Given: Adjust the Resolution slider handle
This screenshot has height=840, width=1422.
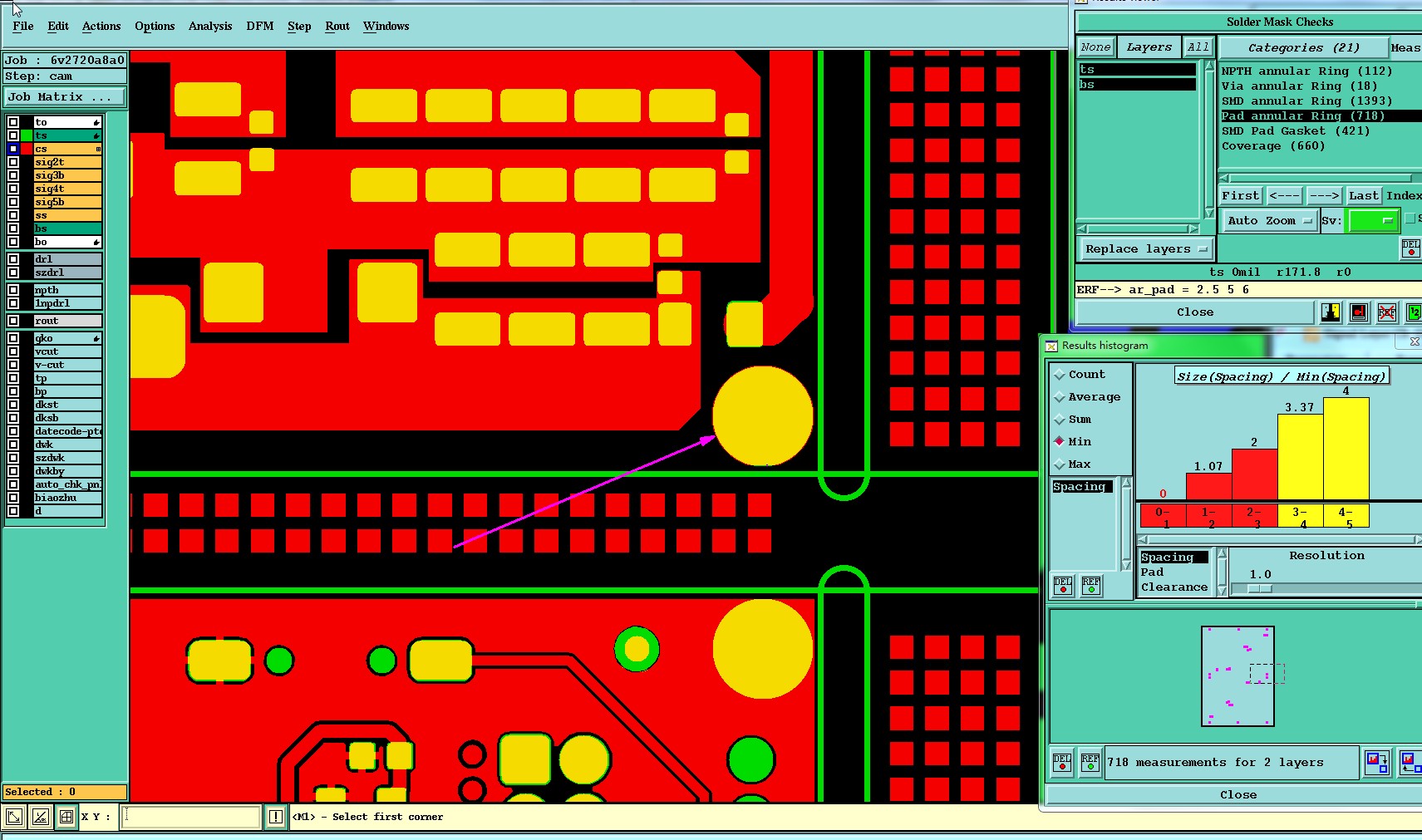Looking at the screenshot, I should click(x=1260, y=589).
